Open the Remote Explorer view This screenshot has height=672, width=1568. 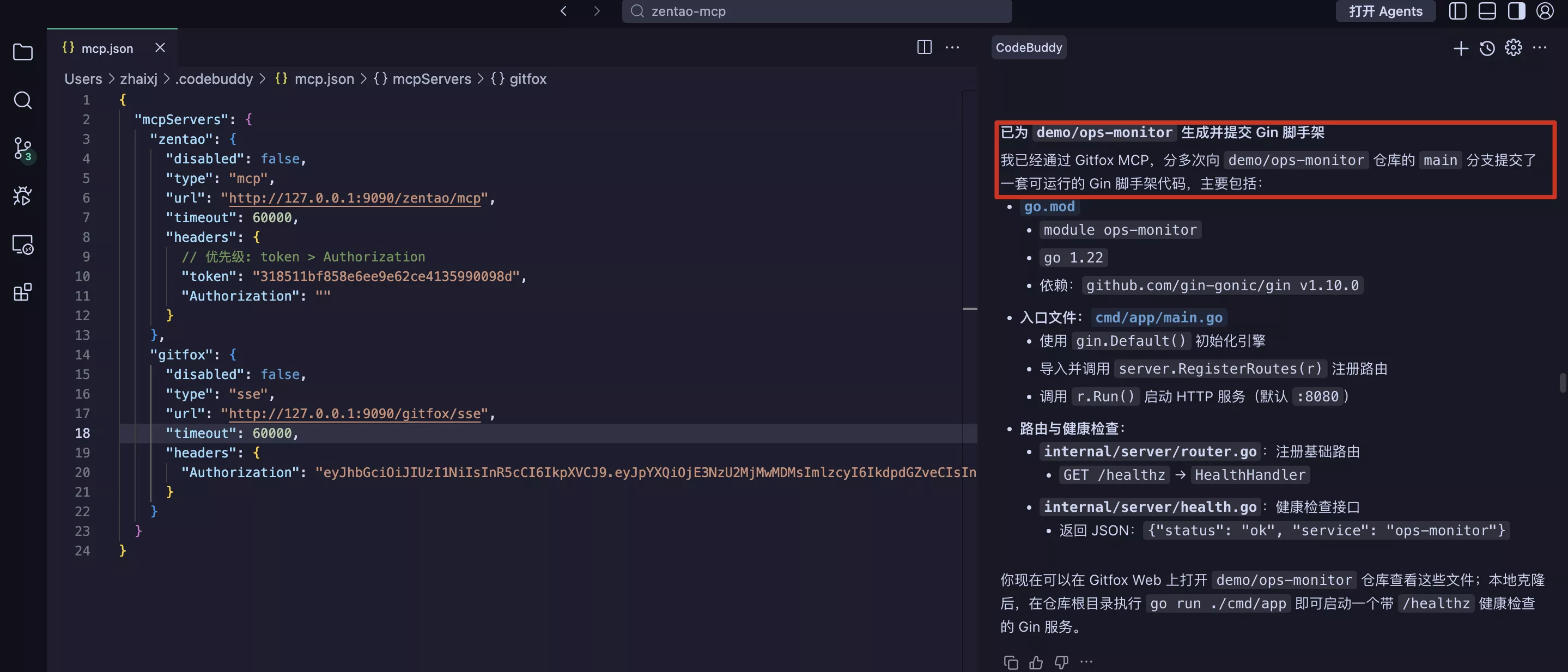(x=22, y=245)
